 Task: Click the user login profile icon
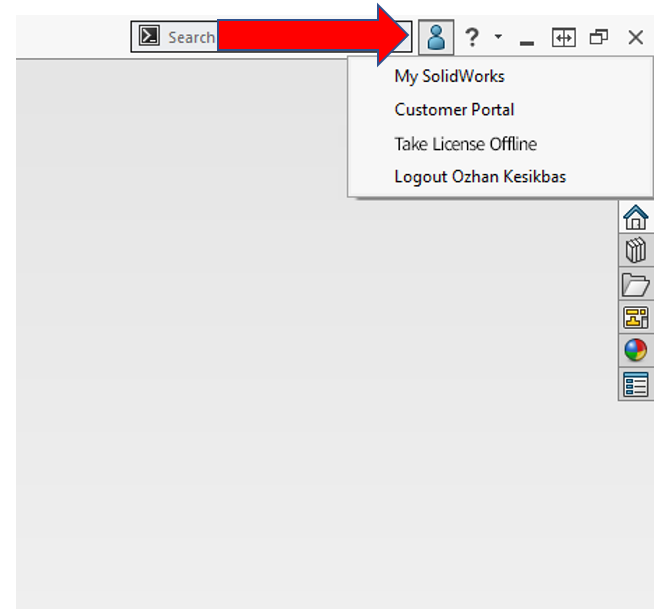(x=435, y=38)
